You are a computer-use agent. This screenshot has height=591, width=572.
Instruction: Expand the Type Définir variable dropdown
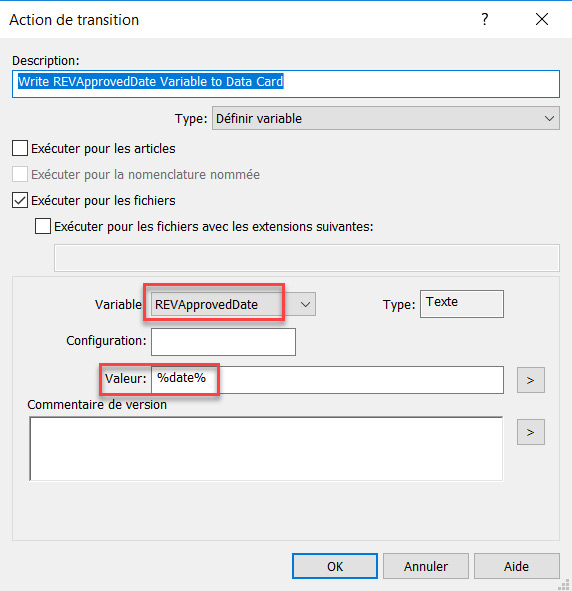coord(386,118)
